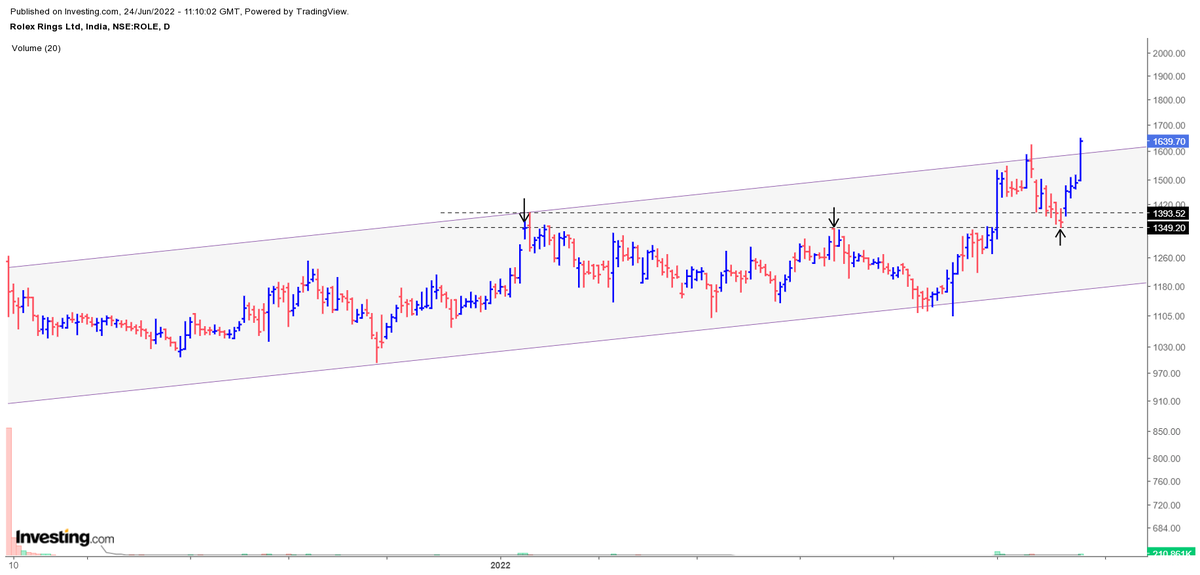The height and width of the screenshot is (575, 1200).
Task: Click the 1260.00 price axis label
Action: tap(1168, 258)
